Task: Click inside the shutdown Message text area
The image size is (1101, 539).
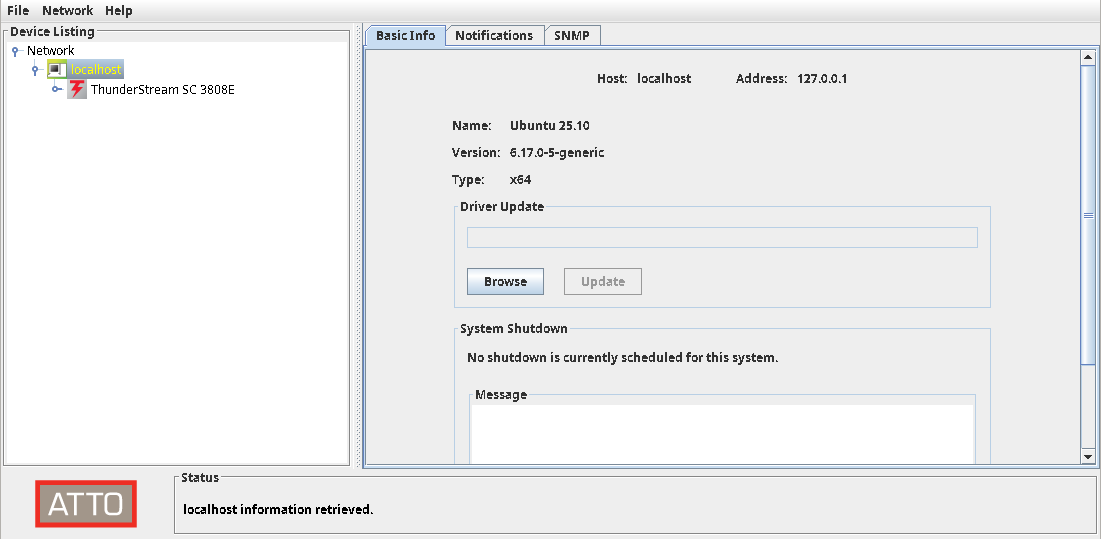Action: [722, 432]
